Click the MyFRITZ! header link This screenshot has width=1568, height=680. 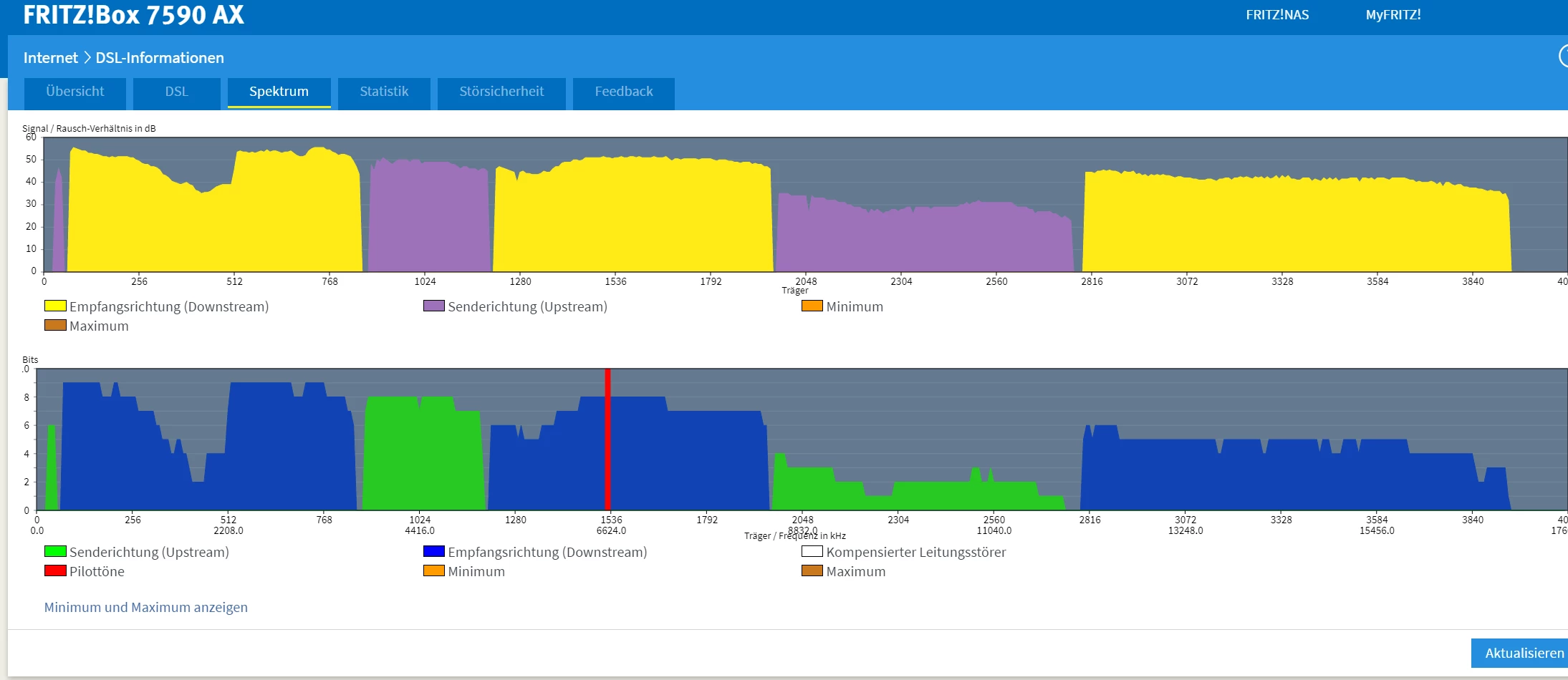coord(1393,15)
